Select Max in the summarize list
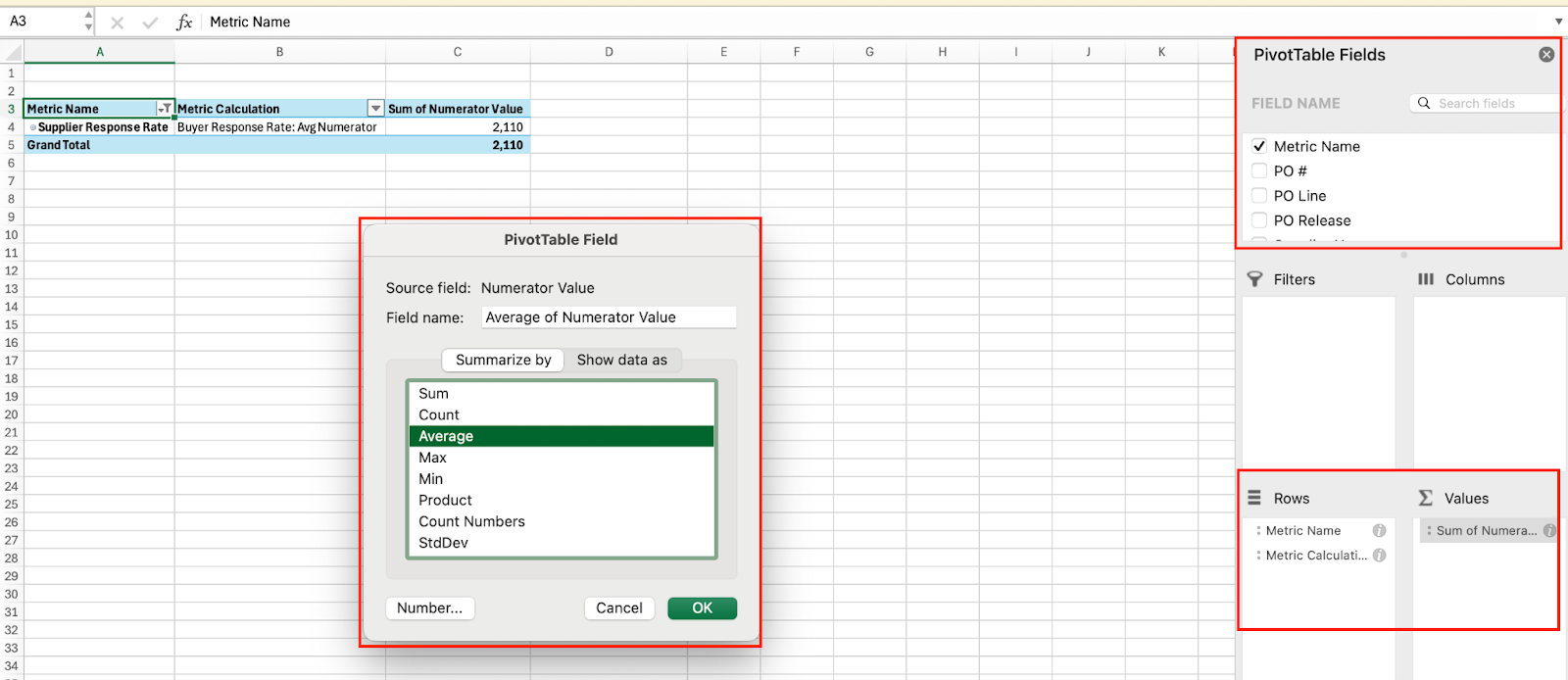 click(562, 458)
